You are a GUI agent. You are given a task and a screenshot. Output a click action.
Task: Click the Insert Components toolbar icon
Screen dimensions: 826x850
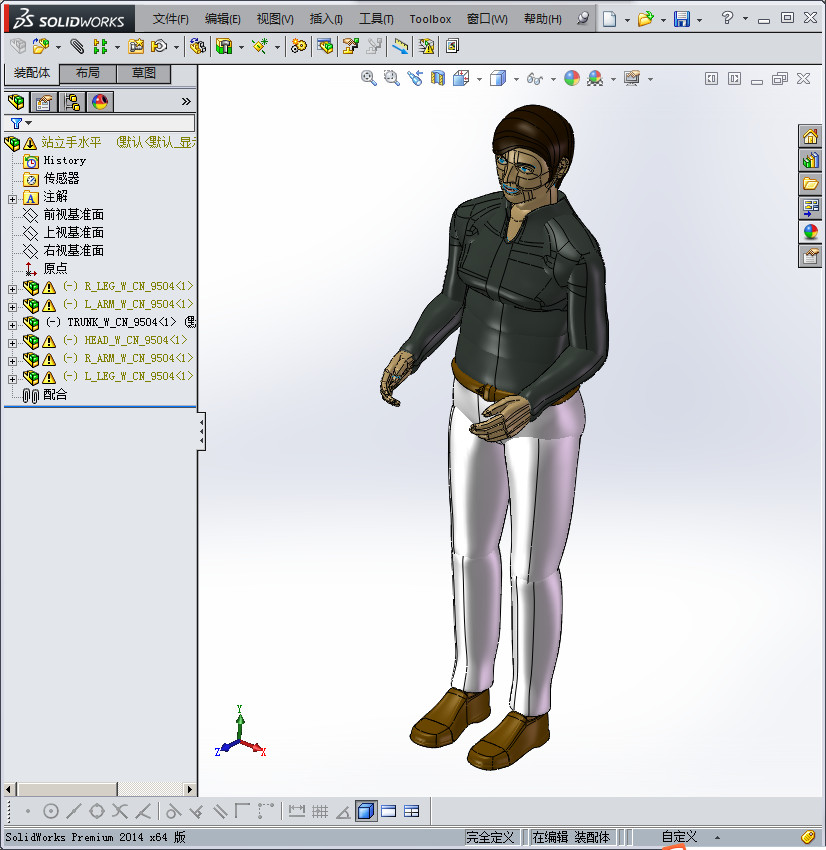[41, 46]
